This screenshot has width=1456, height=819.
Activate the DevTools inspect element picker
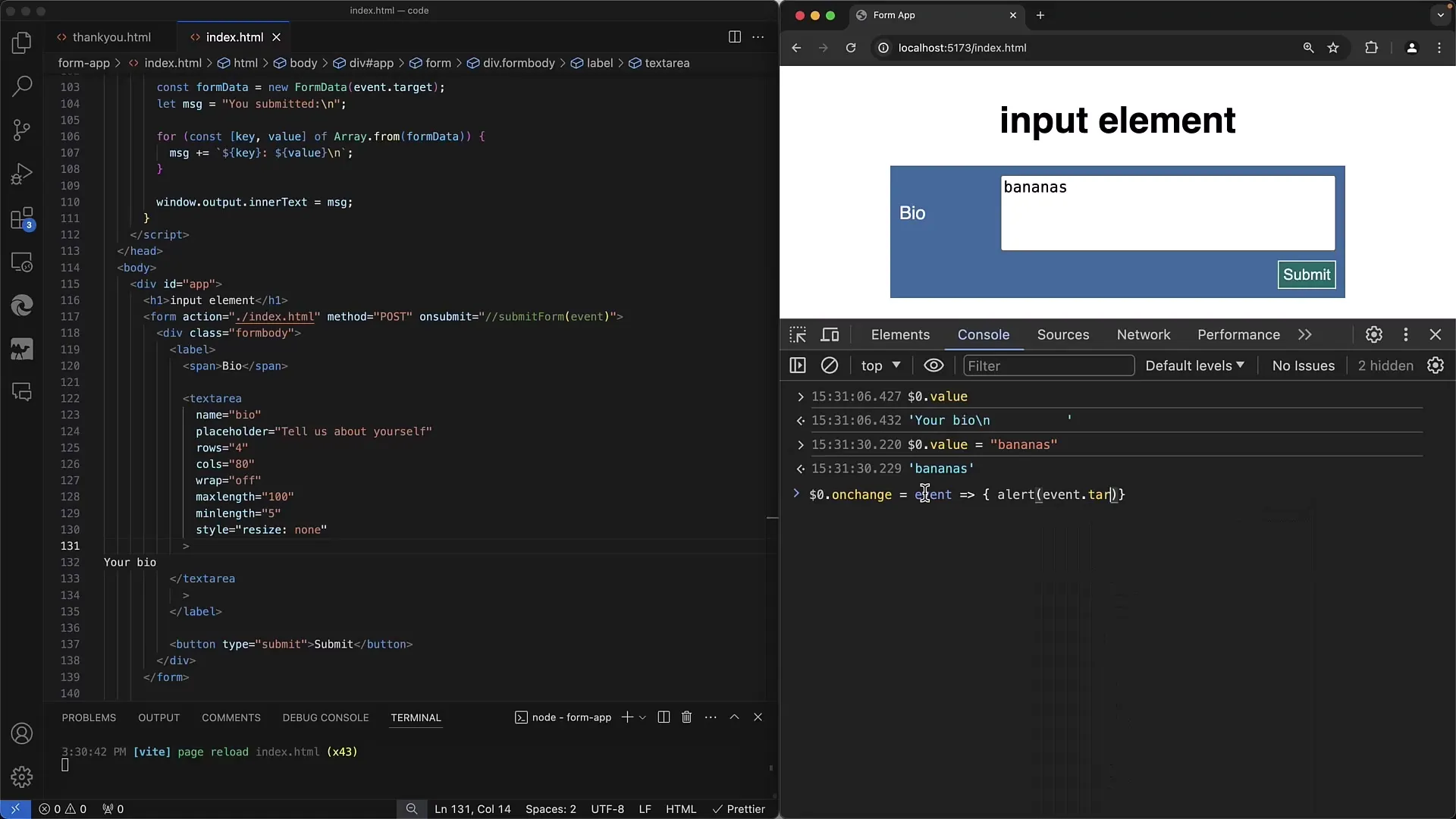[798, 334]
